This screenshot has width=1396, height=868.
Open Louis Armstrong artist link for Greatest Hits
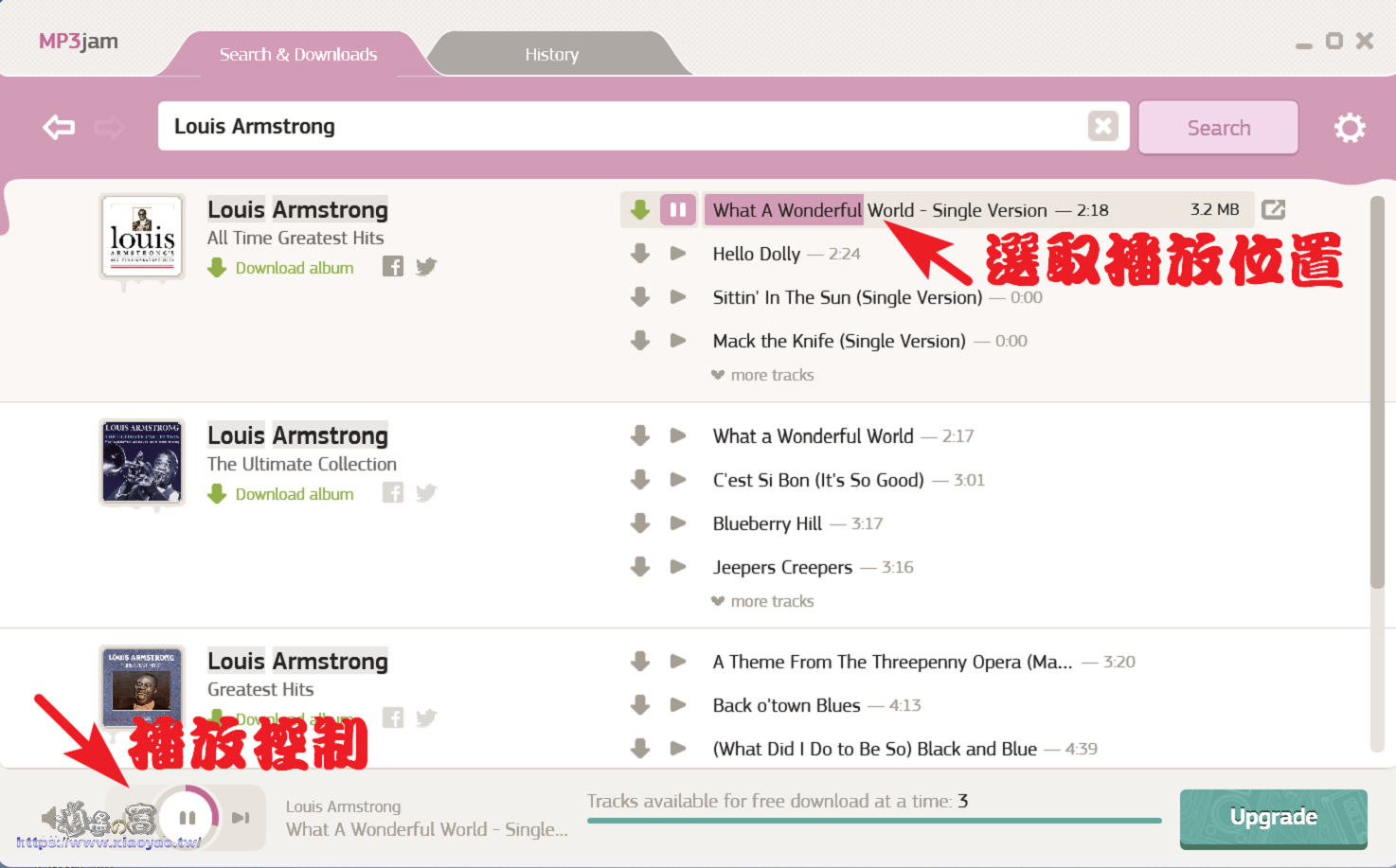coord(297,661)
